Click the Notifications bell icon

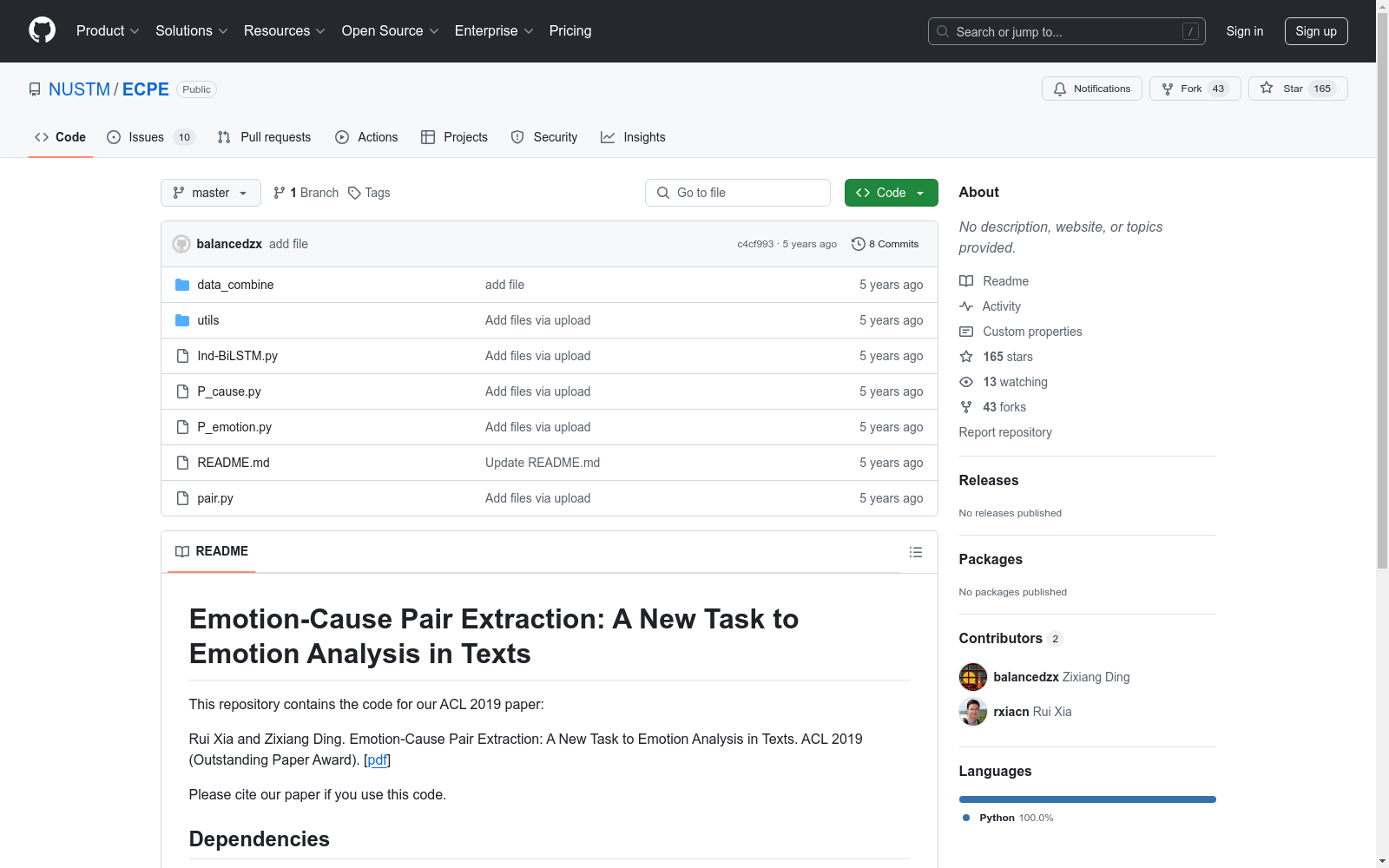click(x=1060, y=89)
